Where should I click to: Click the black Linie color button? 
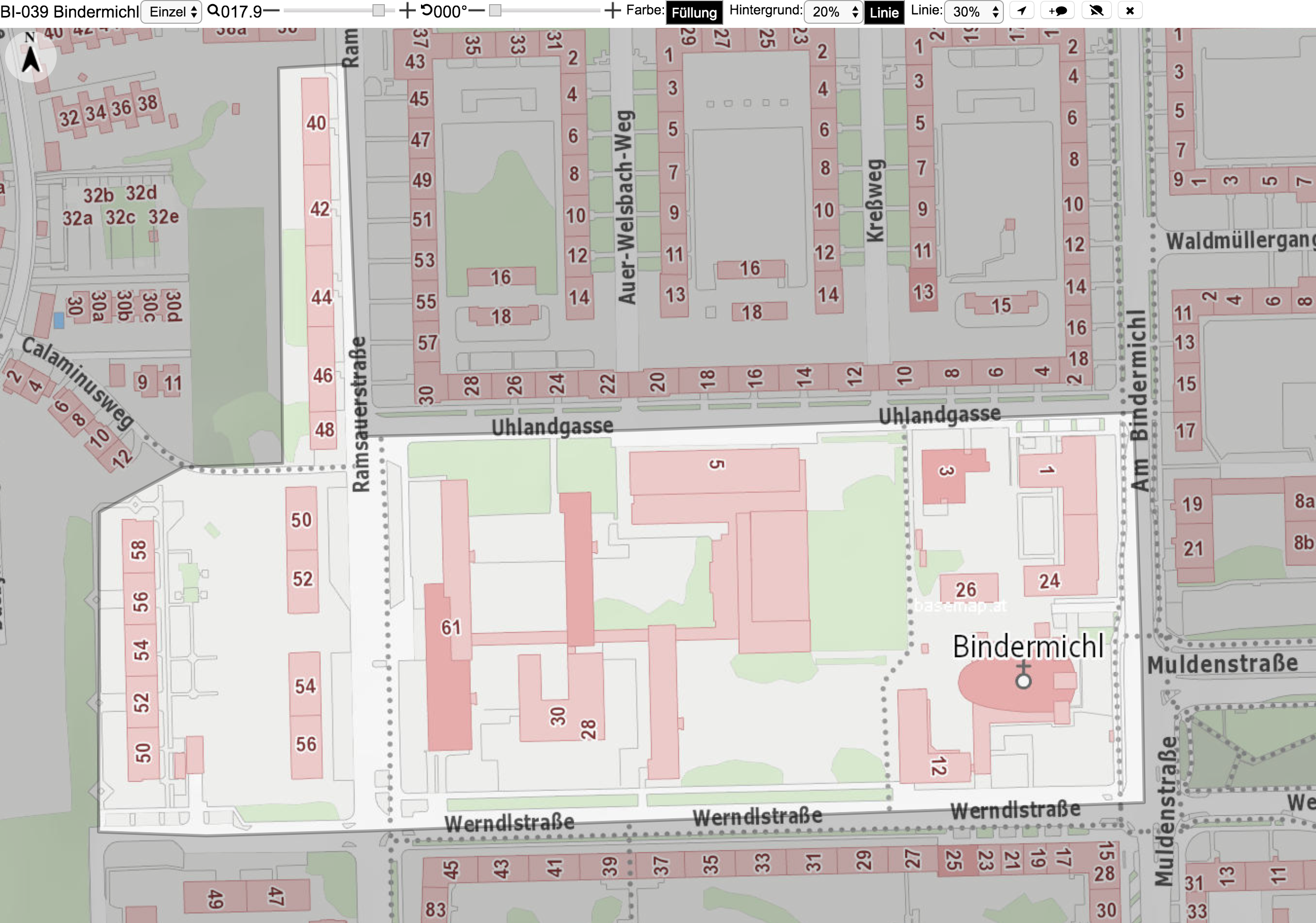pyautogui.click(x=884, y=12)
